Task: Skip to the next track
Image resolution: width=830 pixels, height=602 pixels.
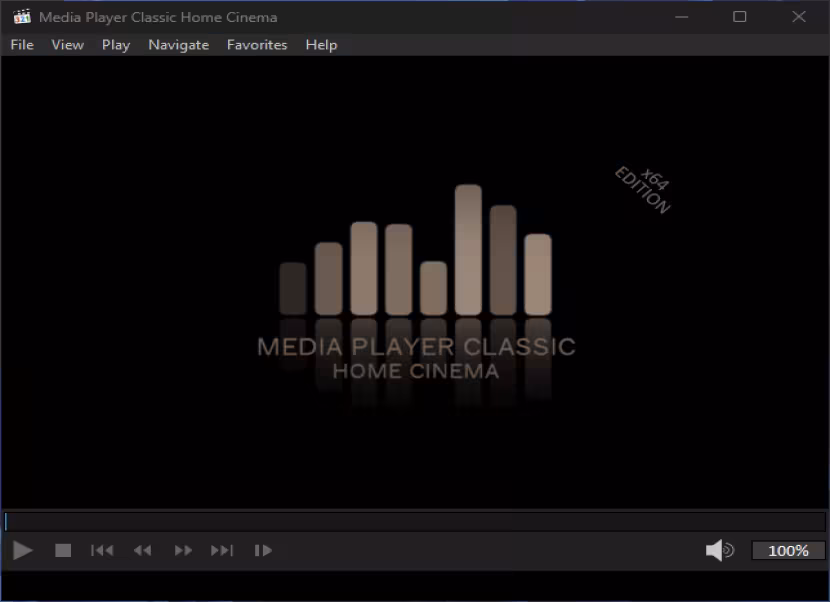Action: (x=222, y=551)
